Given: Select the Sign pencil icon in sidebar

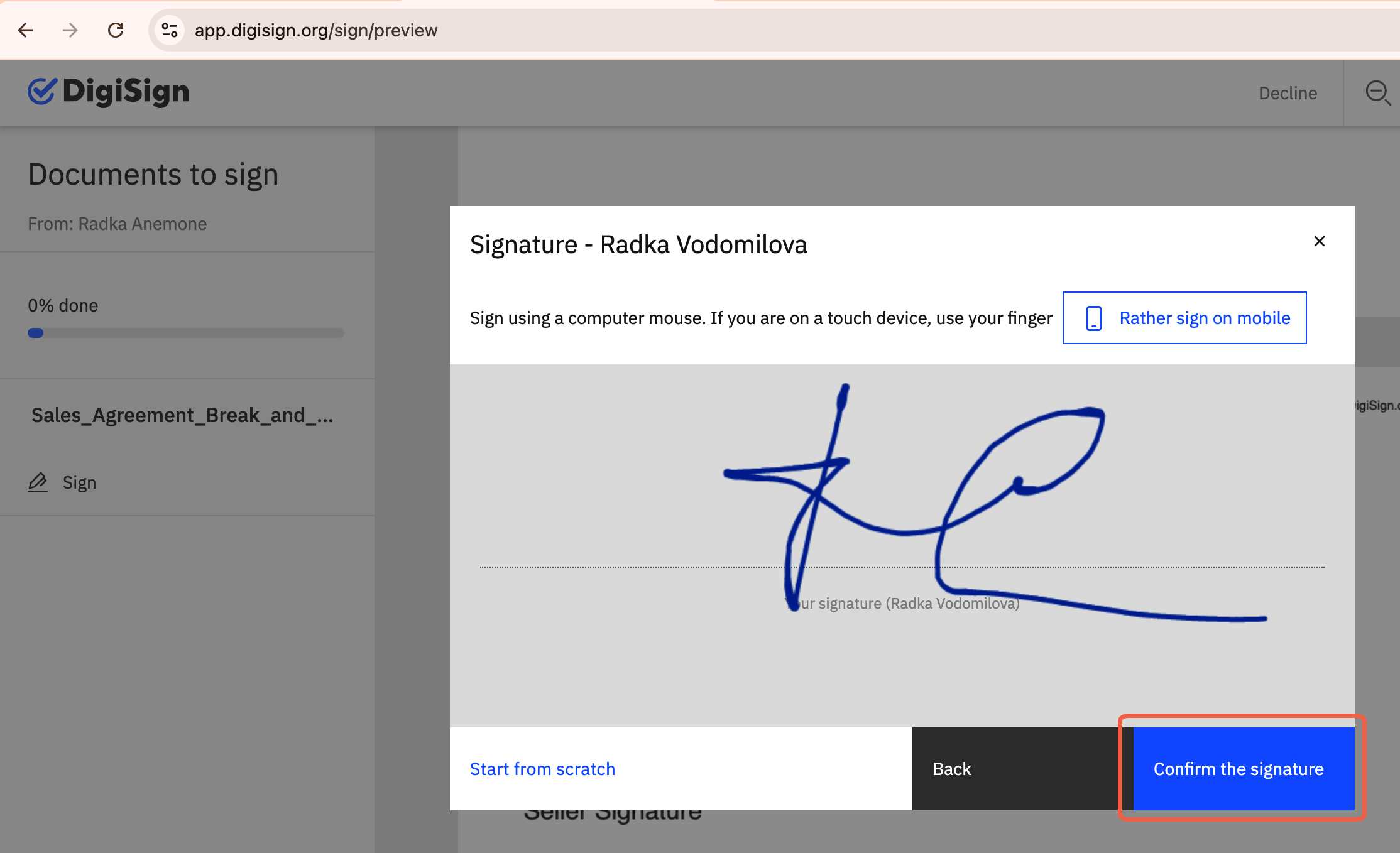Looking at the screenshot, I should (38, 482).
